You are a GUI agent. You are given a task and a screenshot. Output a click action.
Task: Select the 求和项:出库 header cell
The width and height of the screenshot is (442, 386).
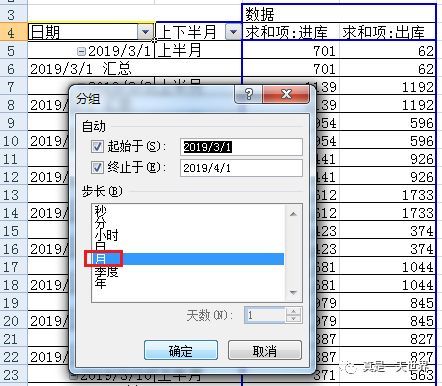tap(387, 32)
